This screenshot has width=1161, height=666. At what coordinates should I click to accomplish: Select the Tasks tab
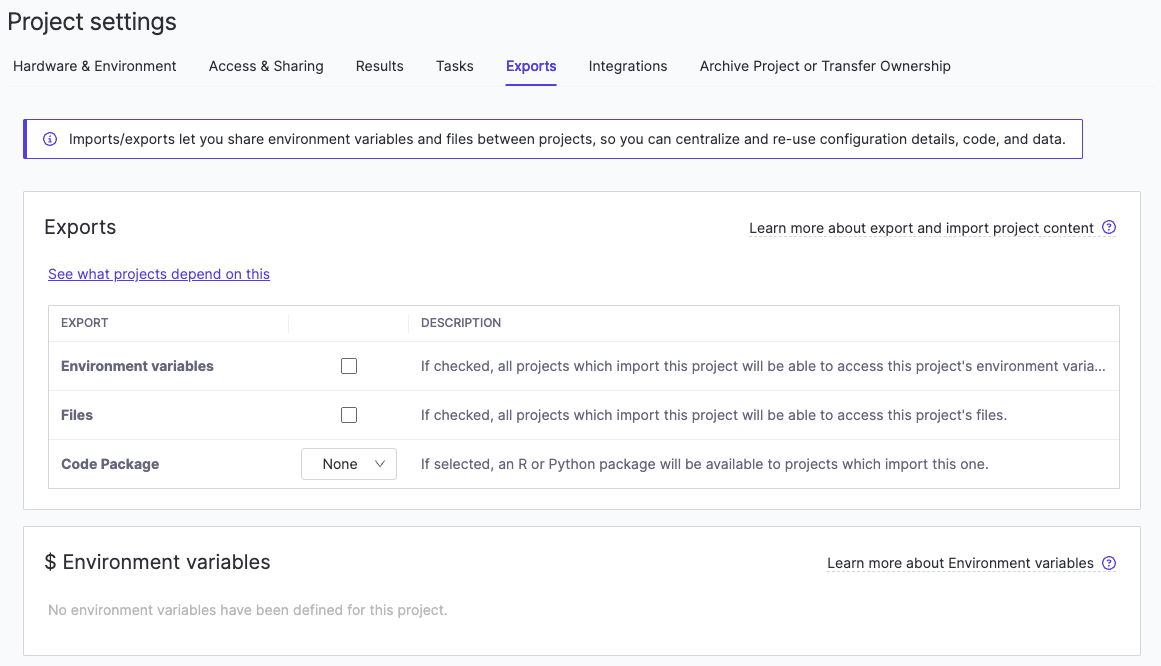pos(455,66)
